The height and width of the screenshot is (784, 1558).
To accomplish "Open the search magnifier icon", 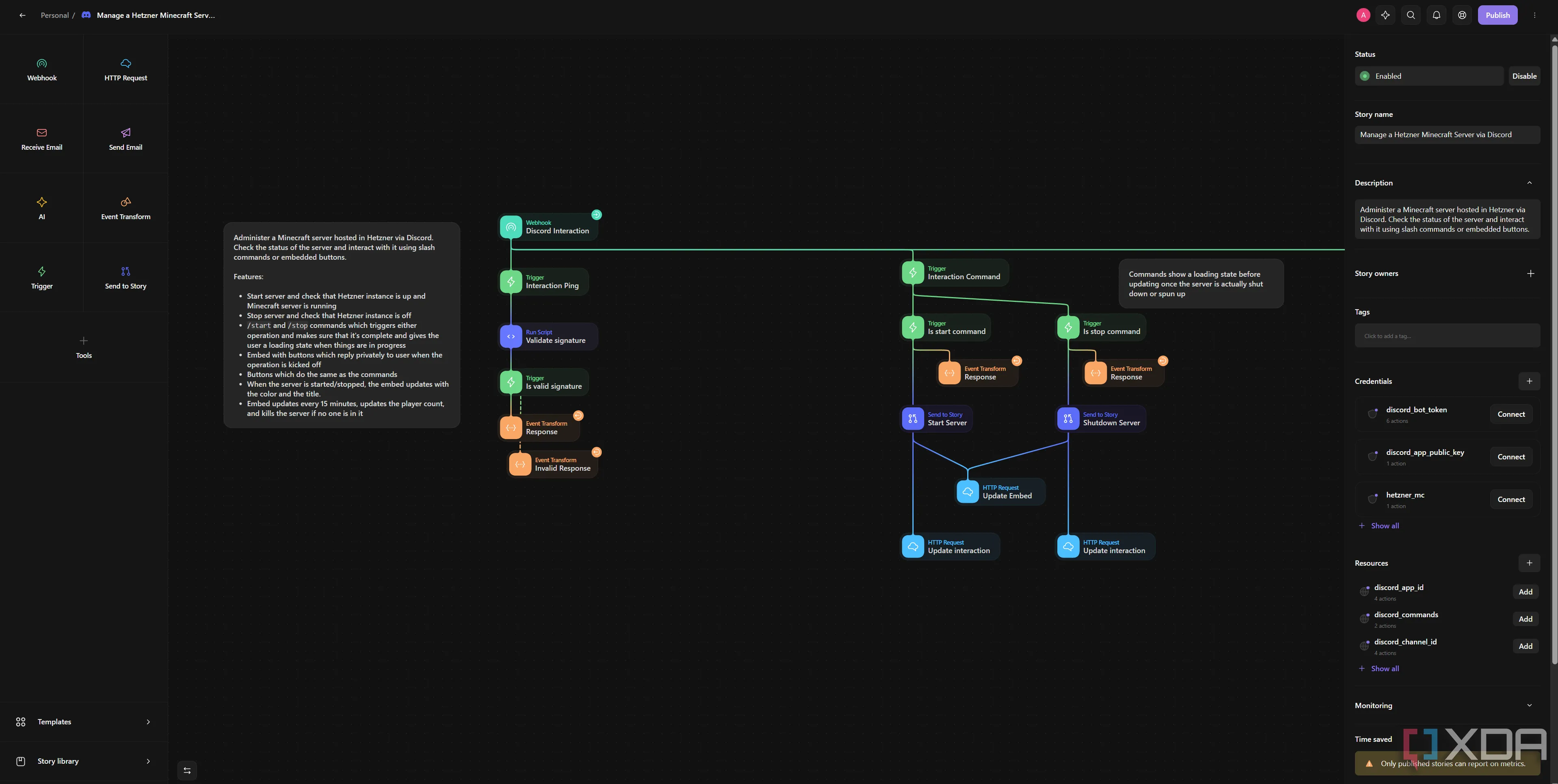I will click(x=1411, y=15).
